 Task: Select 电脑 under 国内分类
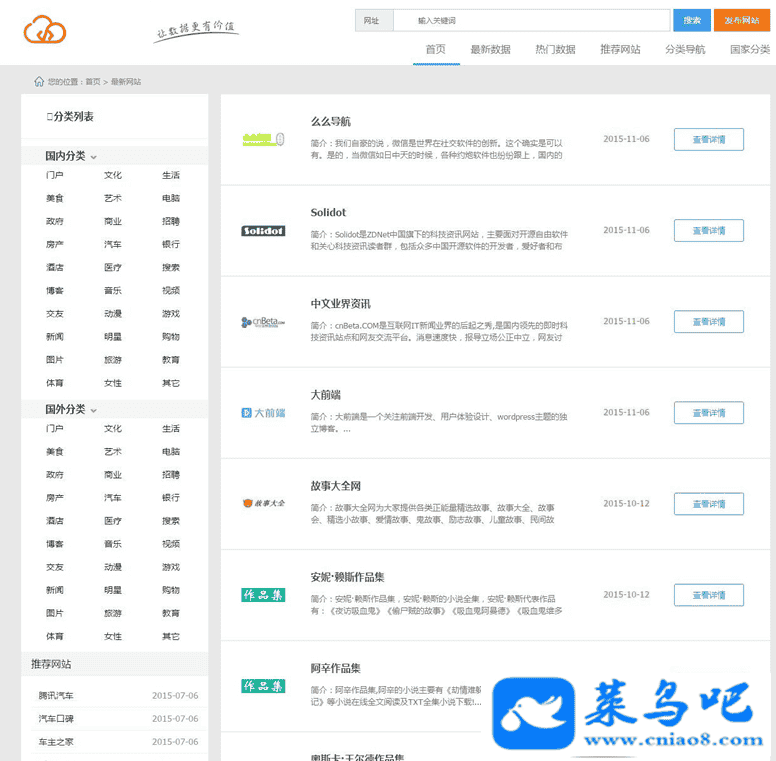(171, 198)
